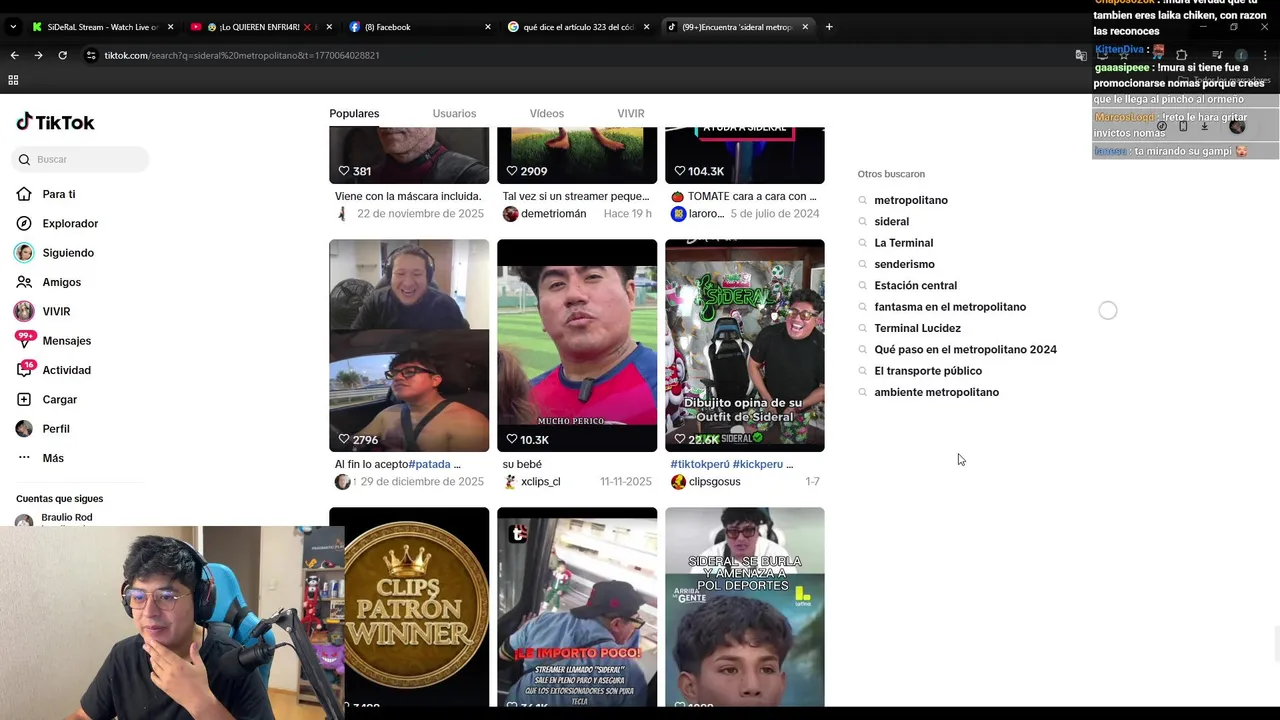Select suggested search 'La Terminal'

coord(903,243)
